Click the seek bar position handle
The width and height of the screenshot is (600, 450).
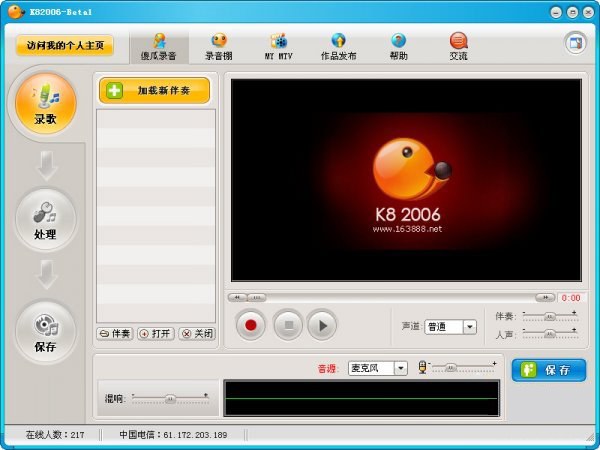tap(257, 297)
